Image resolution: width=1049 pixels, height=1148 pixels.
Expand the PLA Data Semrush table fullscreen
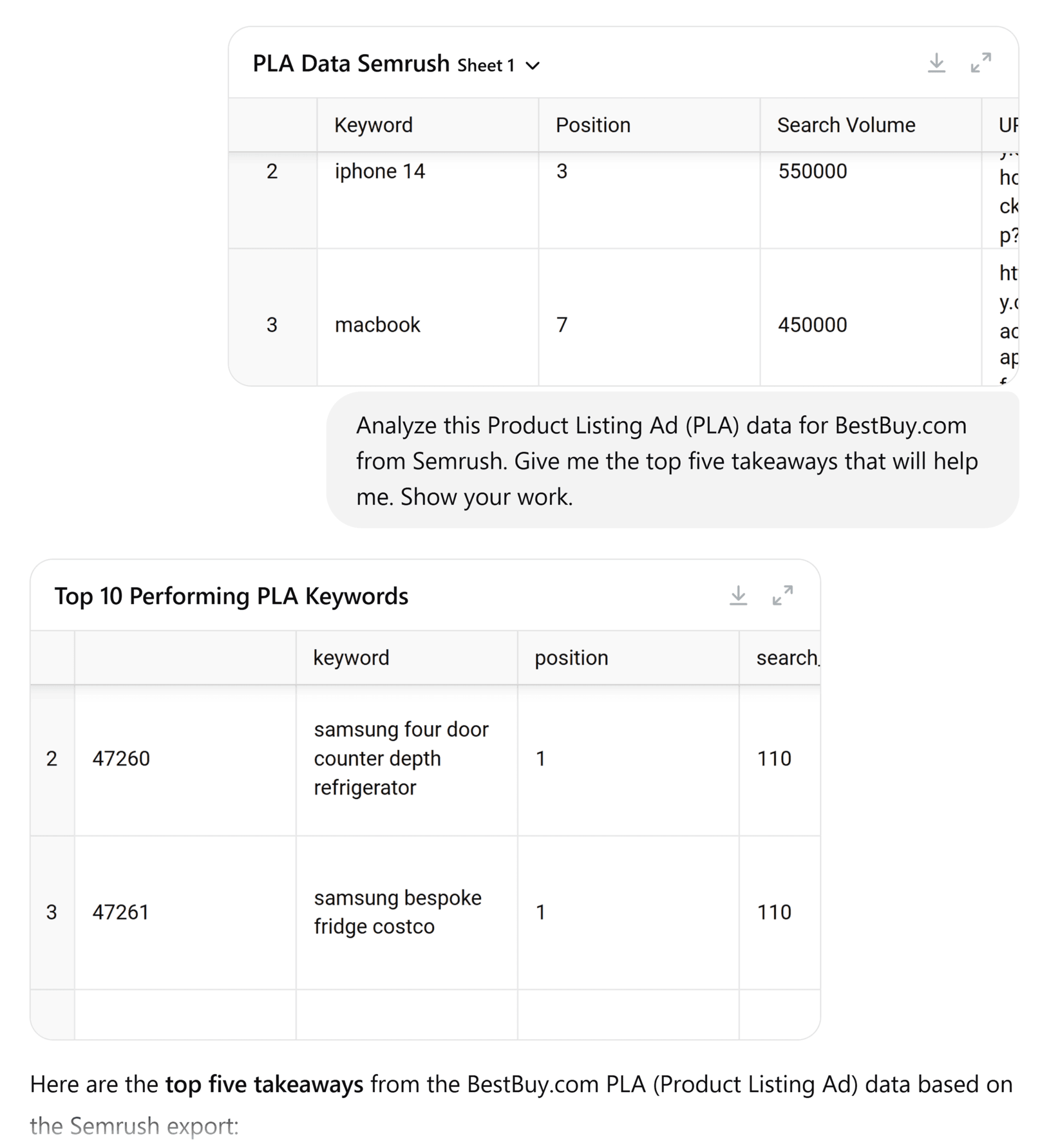pos(981,63)
